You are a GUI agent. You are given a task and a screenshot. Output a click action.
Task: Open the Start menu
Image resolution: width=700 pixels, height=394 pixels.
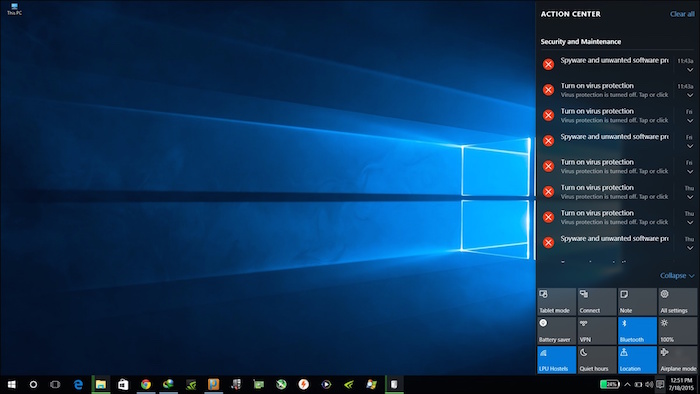coord(12,384)
